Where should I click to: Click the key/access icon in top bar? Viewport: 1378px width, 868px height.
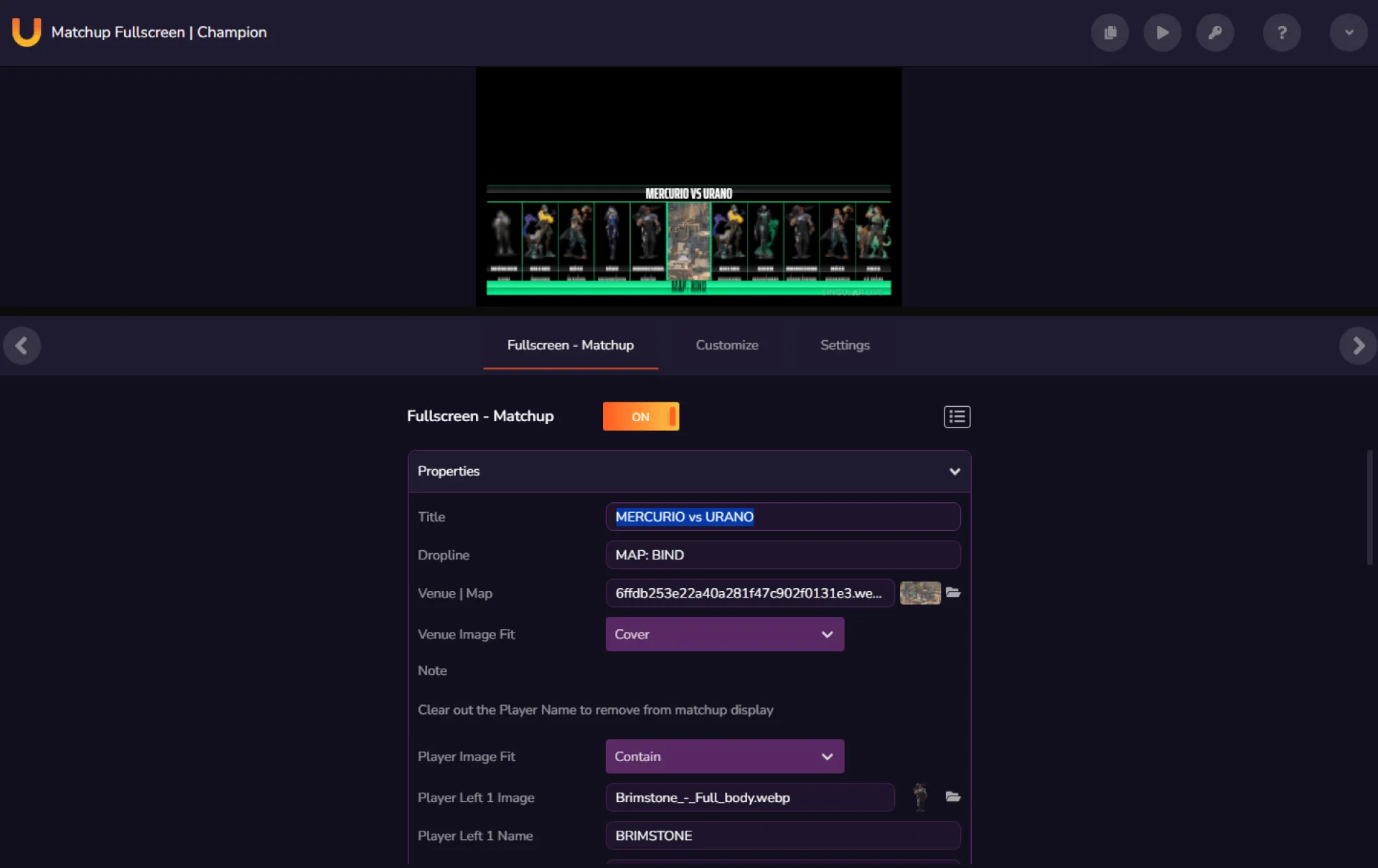point(1214,32)
